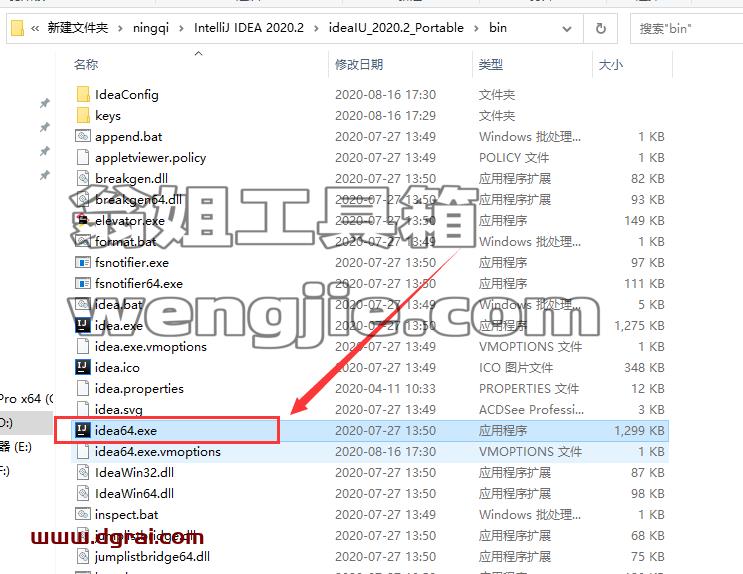Navigate to ideaIU_2020.2_Portable breadcrumb
743x574 pixels.
tap(396, 27)
